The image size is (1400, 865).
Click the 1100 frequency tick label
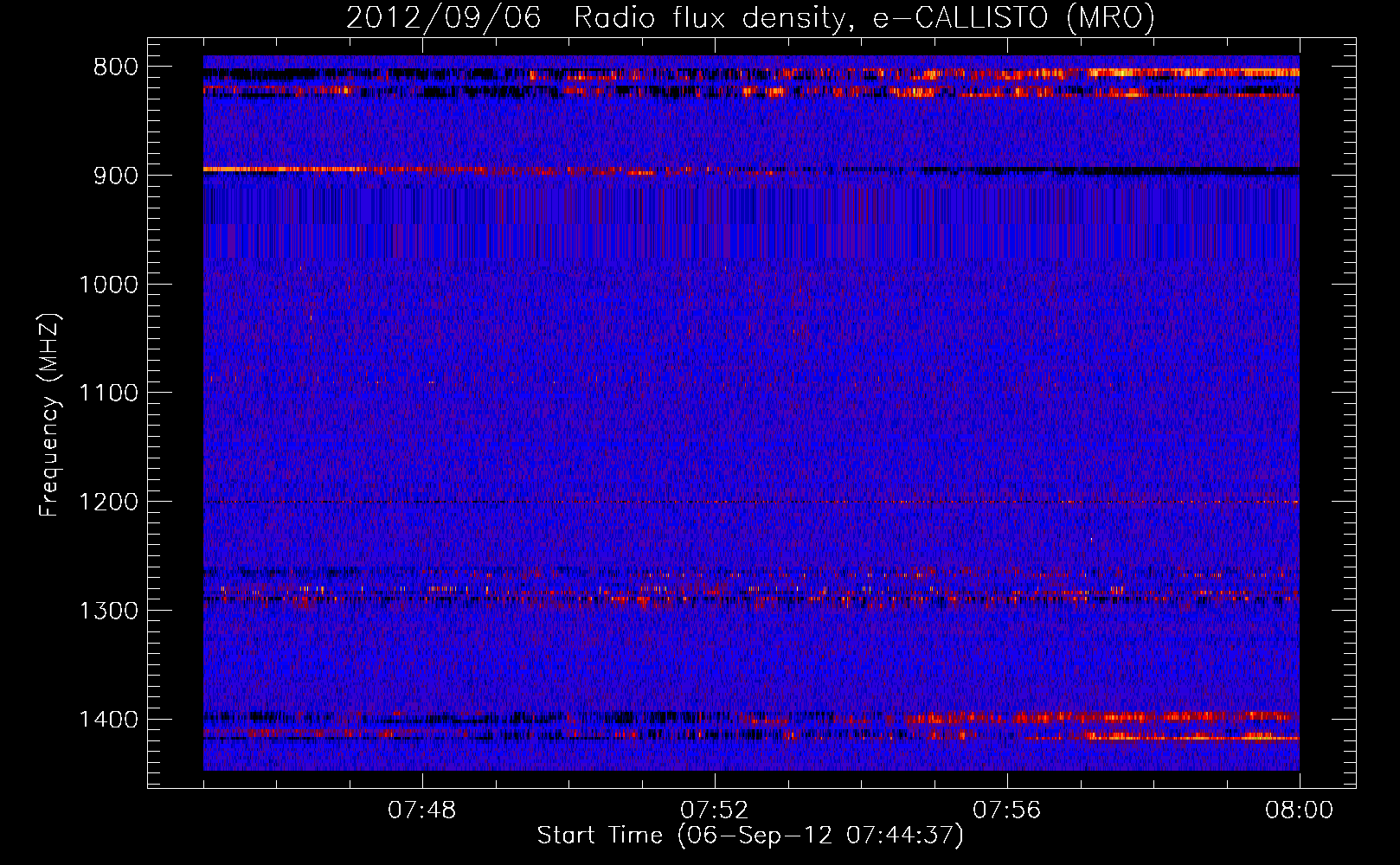(109, 394)
